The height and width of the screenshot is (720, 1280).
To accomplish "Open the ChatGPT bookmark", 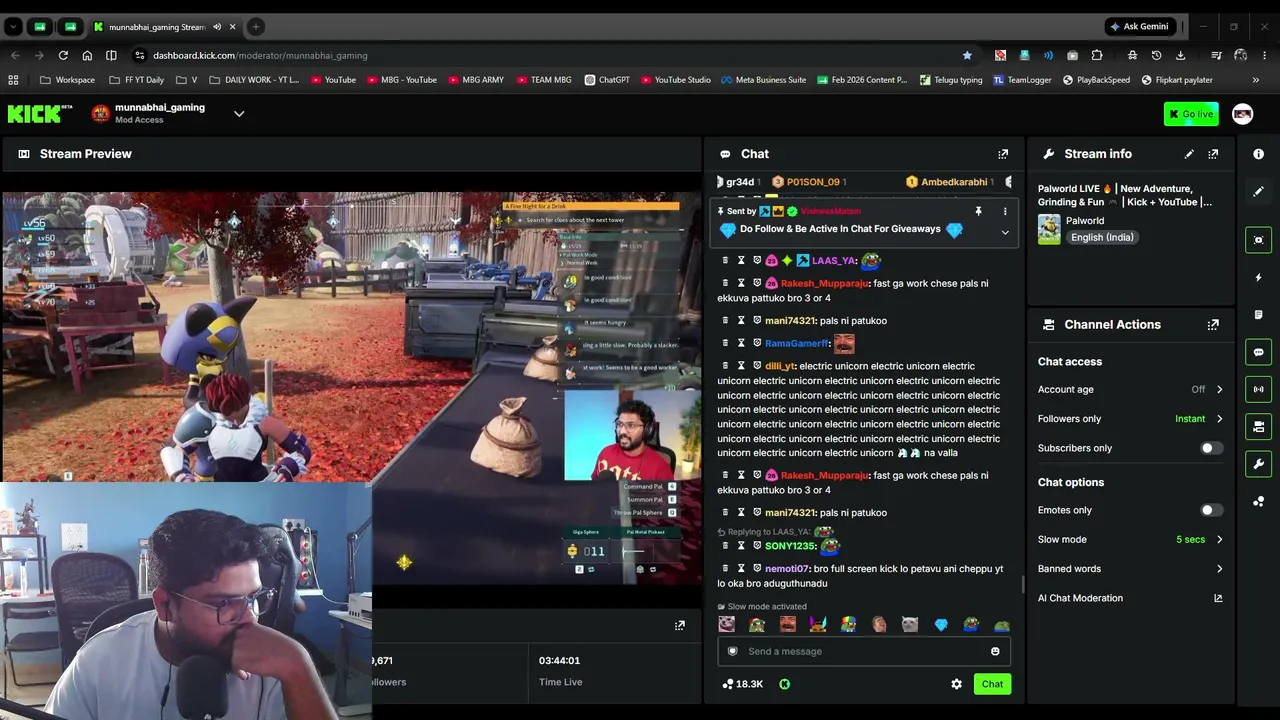I will point(607,80).
